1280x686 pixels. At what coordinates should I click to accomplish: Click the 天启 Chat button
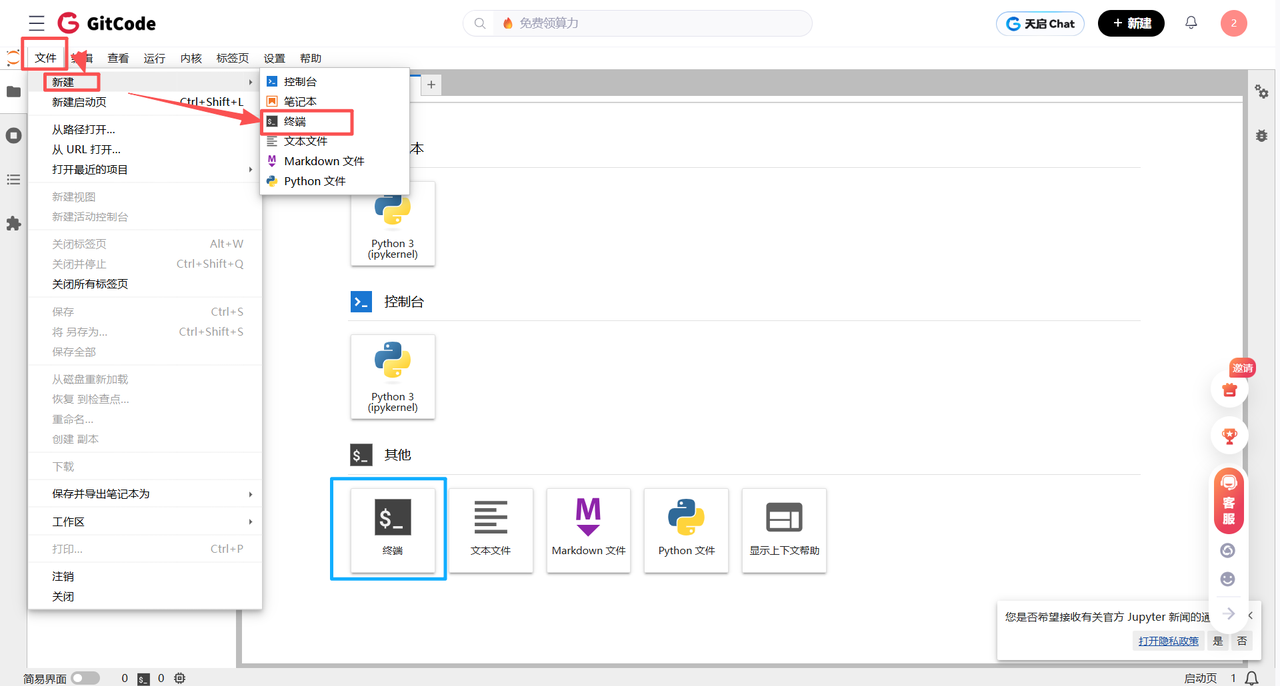click(1041, 23)
